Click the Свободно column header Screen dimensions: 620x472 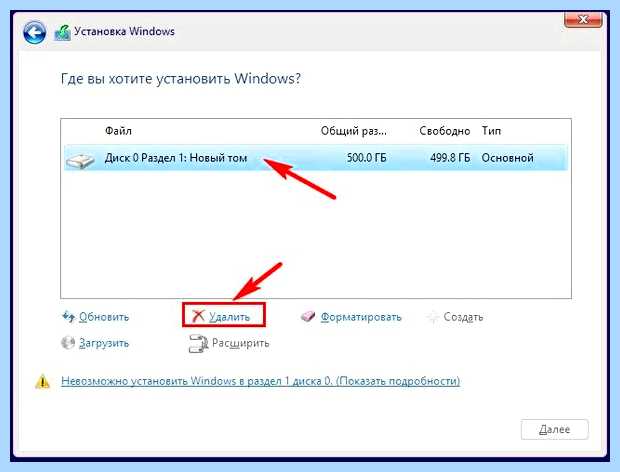(x=444, y=131)
